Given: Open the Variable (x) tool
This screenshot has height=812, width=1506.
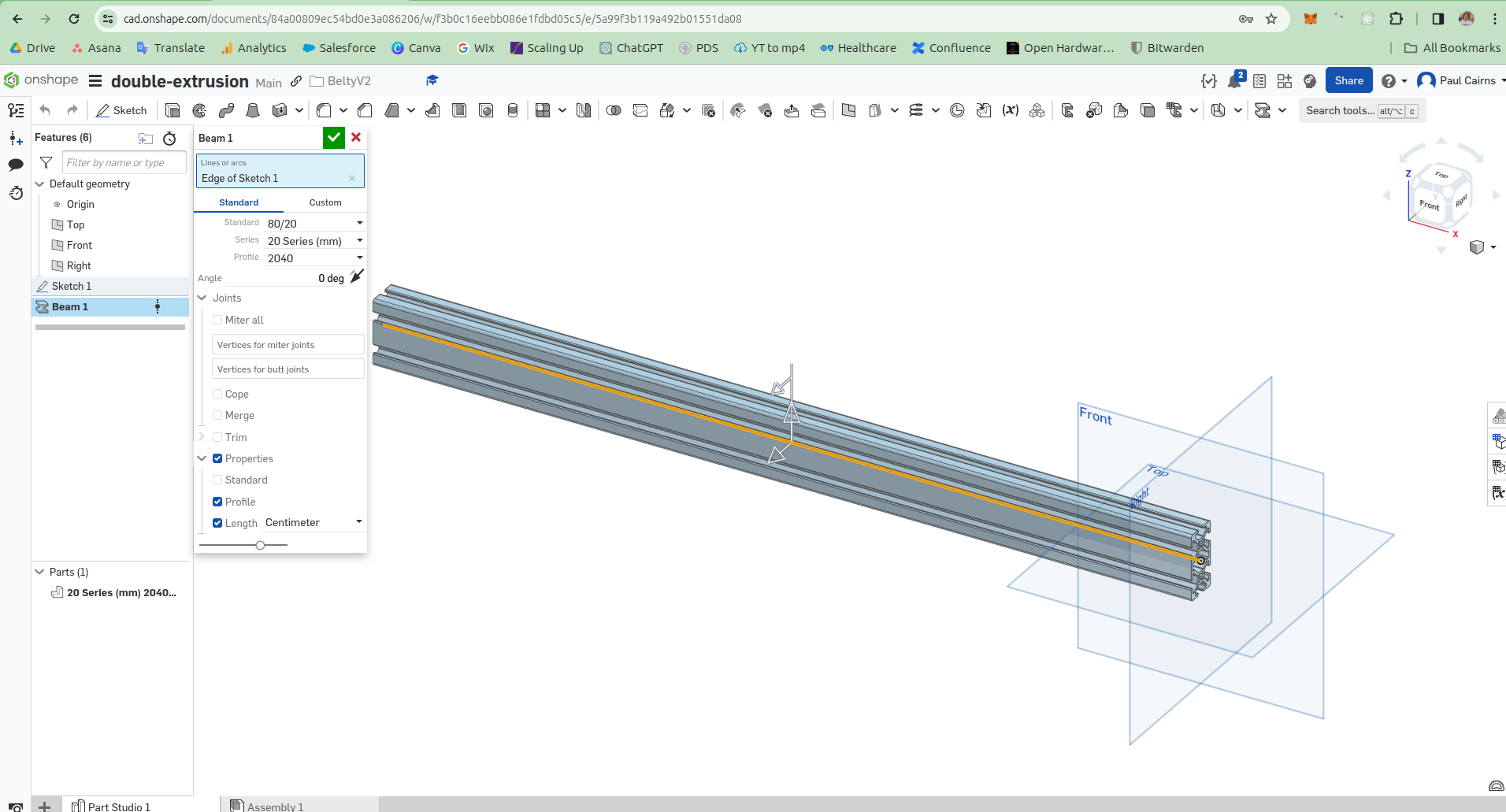Looking at the screenshot, I should point(1011,110).
